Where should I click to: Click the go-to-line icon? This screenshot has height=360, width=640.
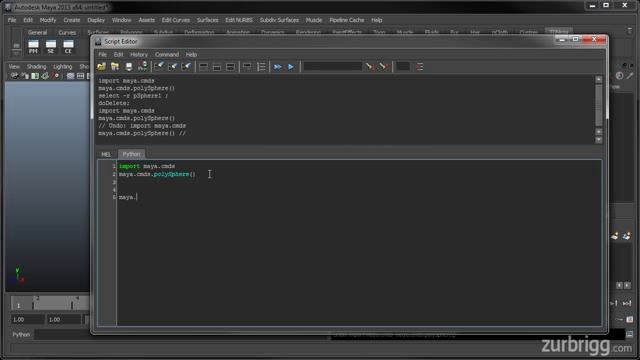(420, 67)
